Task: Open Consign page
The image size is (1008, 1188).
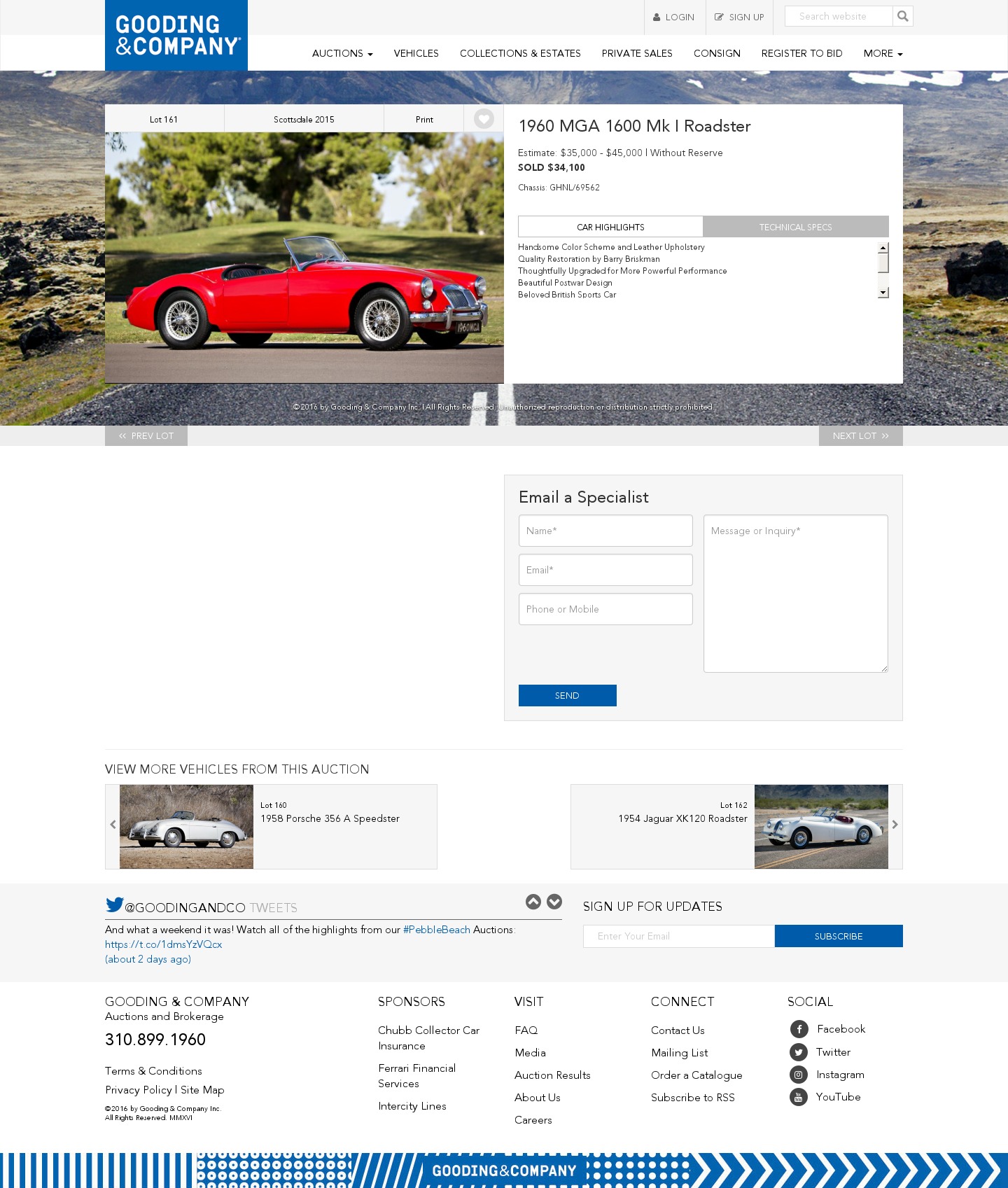Action: click(717, 53)
